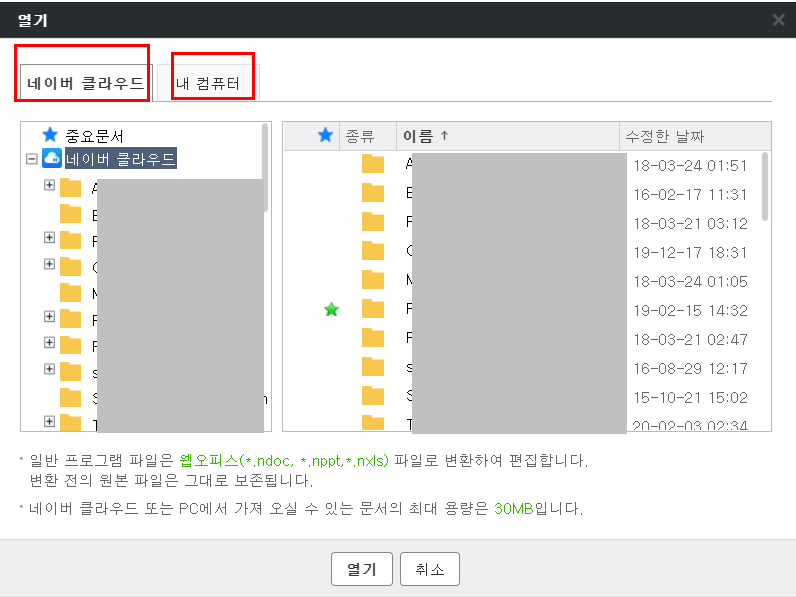The width and height of the screenshot is (796, 597).
Task: Click folder icon in row dated 18-03-24 01:51
Action: [x=373, y=164]
